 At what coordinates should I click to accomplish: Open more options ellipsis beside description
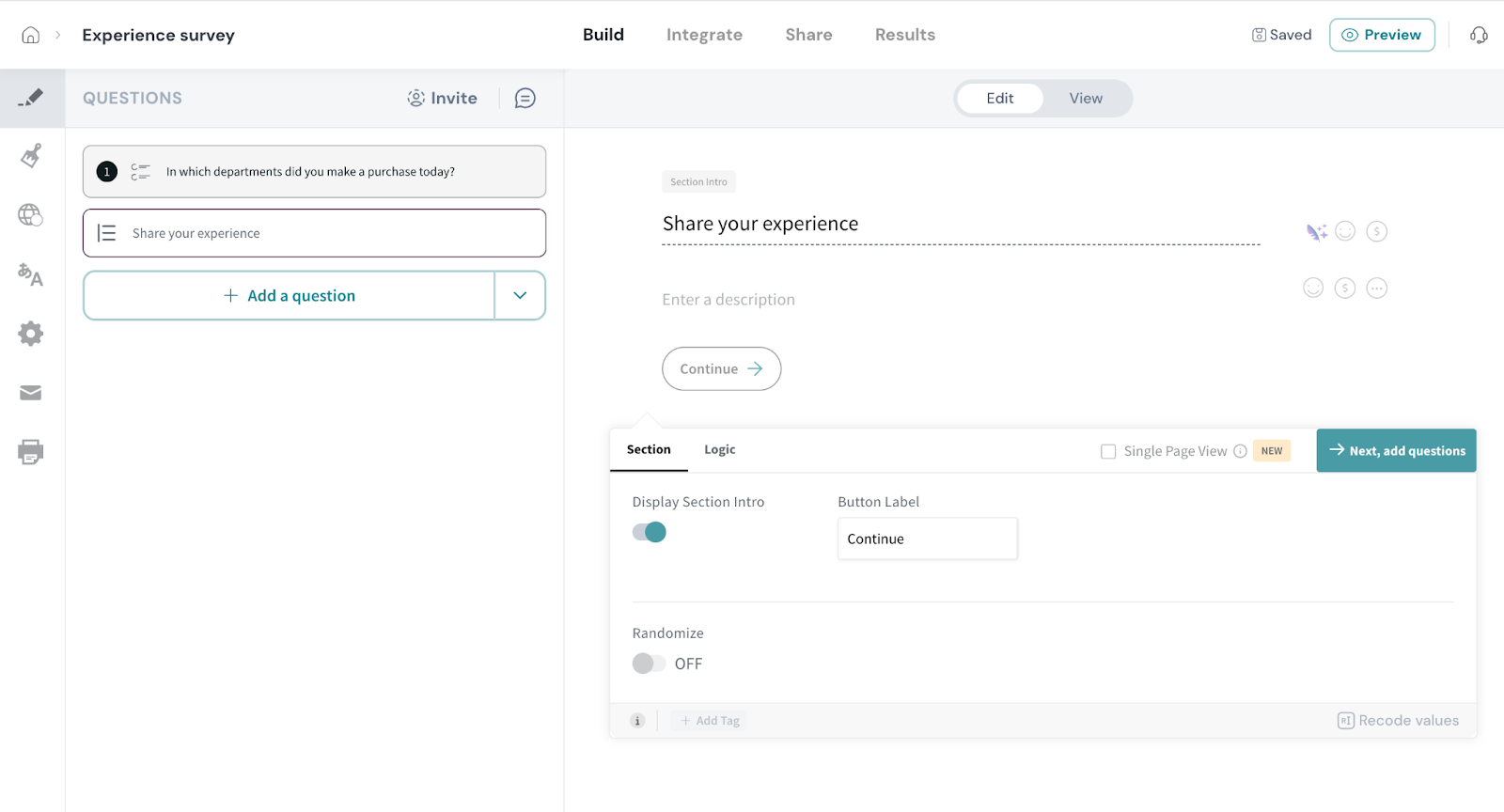pos(1376,289)
